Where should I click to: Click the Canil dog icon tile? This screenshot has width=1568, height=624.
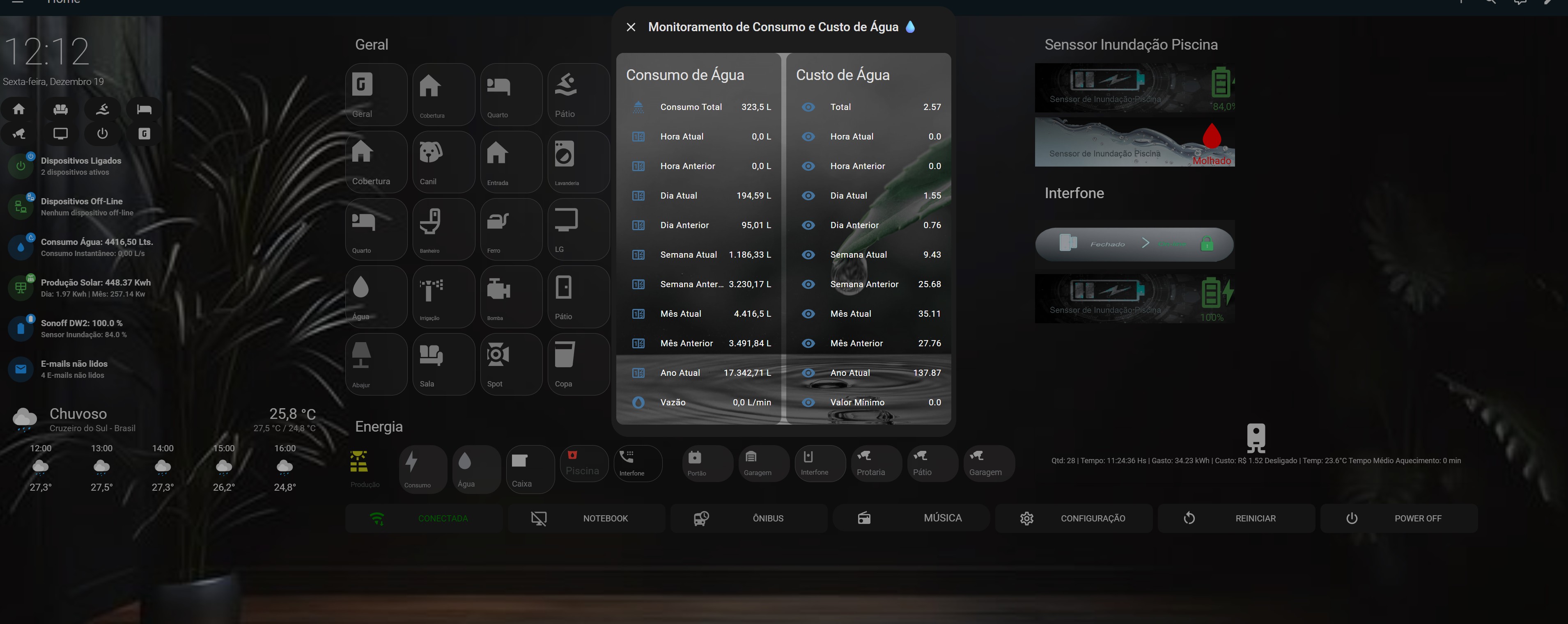[x=443, y=162]
